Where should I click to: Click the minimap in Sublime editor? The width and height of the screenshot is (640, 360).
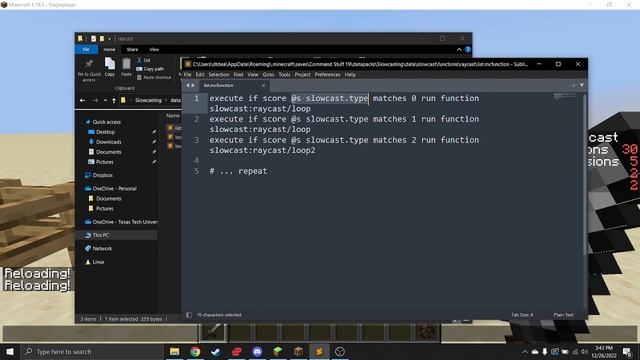point(565,97)
